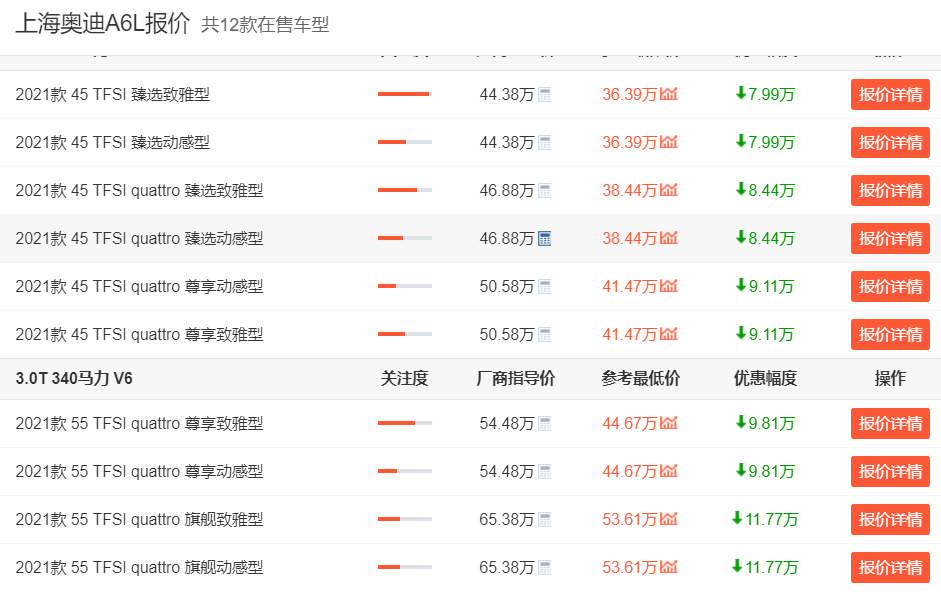View price trend chart for 45 TFSI 臻选致雅型
Viewport: 941px width, 602px height.
(669, 94)
